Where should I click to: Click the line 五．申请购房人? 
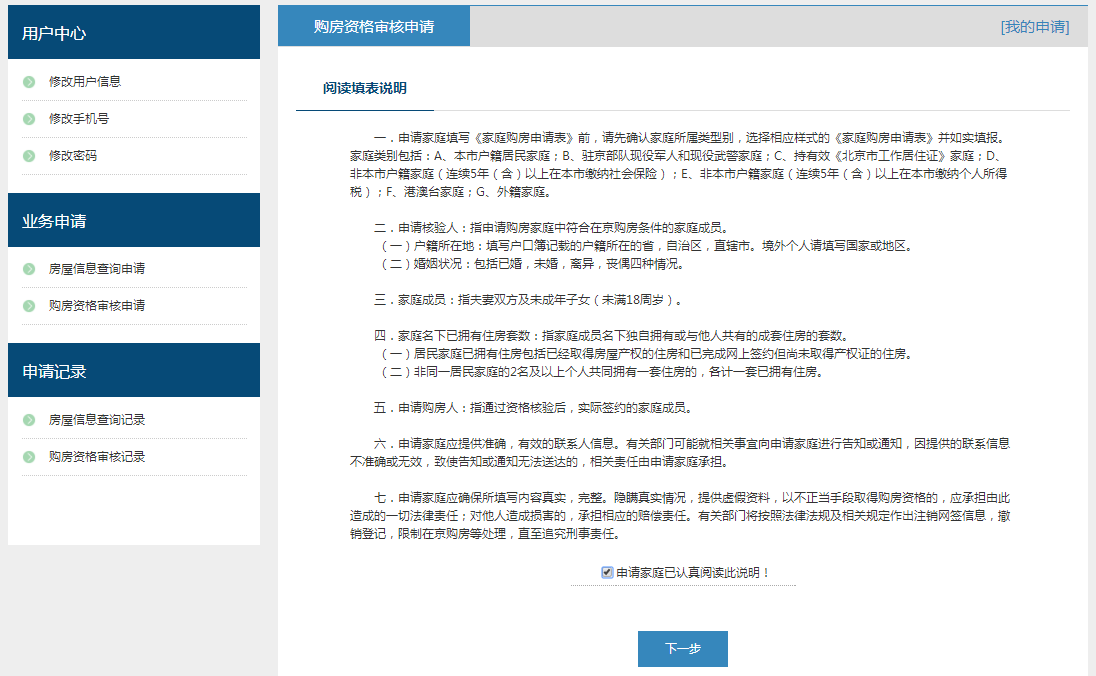[535, 408]
